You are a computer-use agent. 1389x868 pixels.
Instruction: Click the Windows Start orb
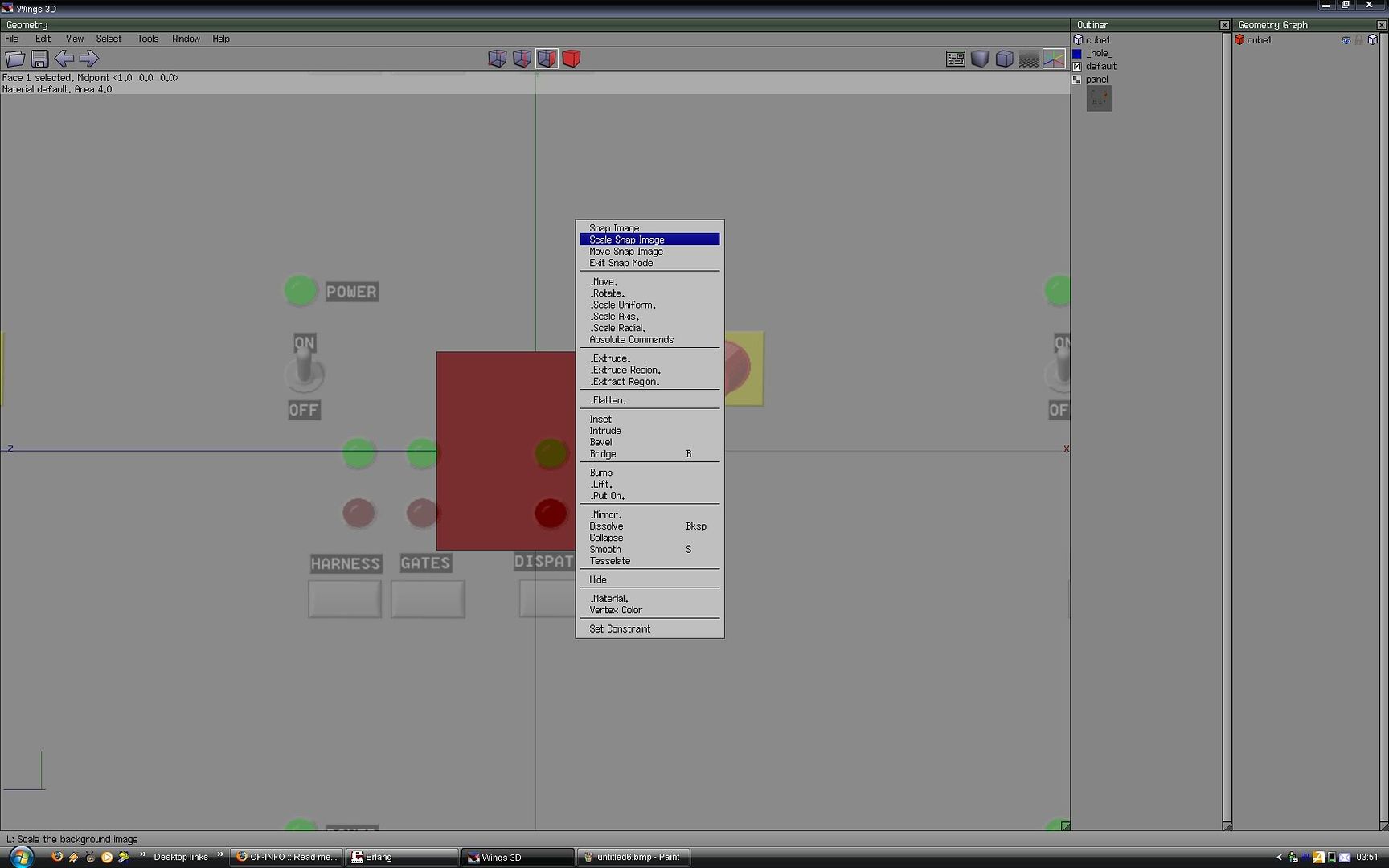click(x=21, y=857)
